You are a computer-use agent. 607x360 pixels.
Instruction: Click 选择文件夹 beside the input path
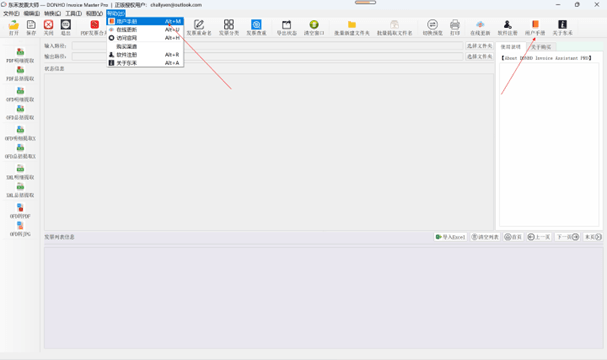point(479,46)
